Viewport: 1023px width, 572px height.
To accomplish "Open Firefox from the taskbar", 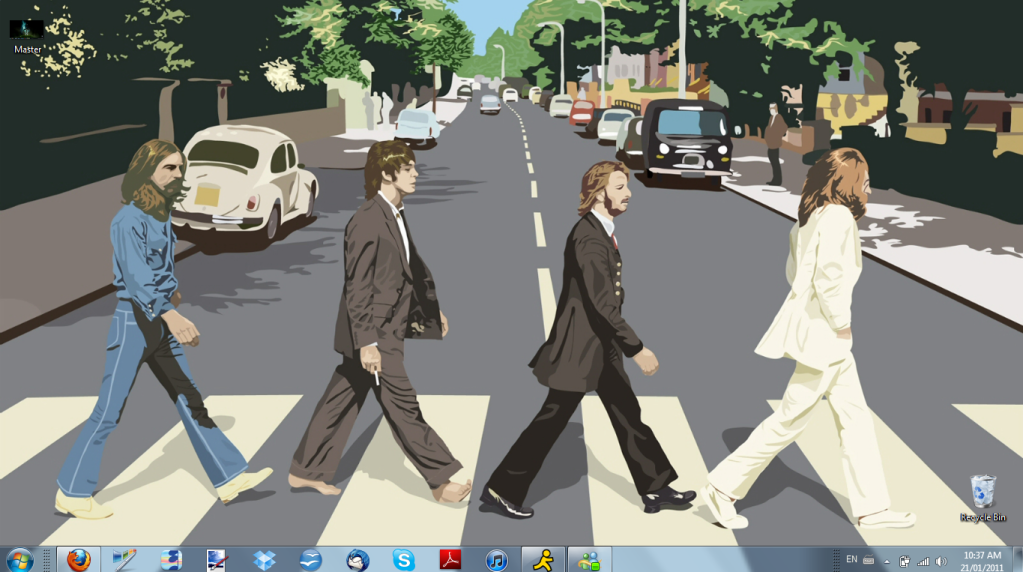I will click(x=78, y=559).
